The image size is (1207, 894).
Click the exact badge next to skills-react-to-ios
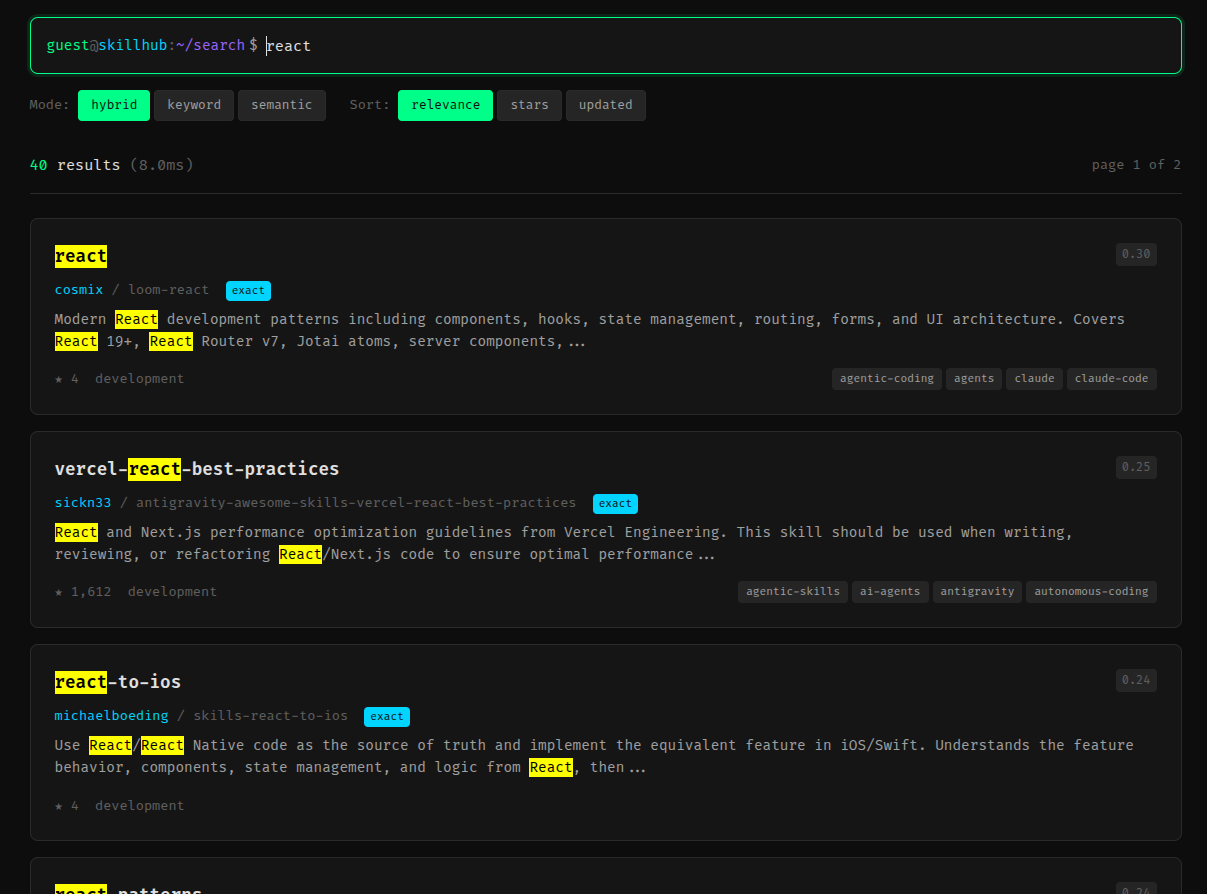tap(386, 716)
